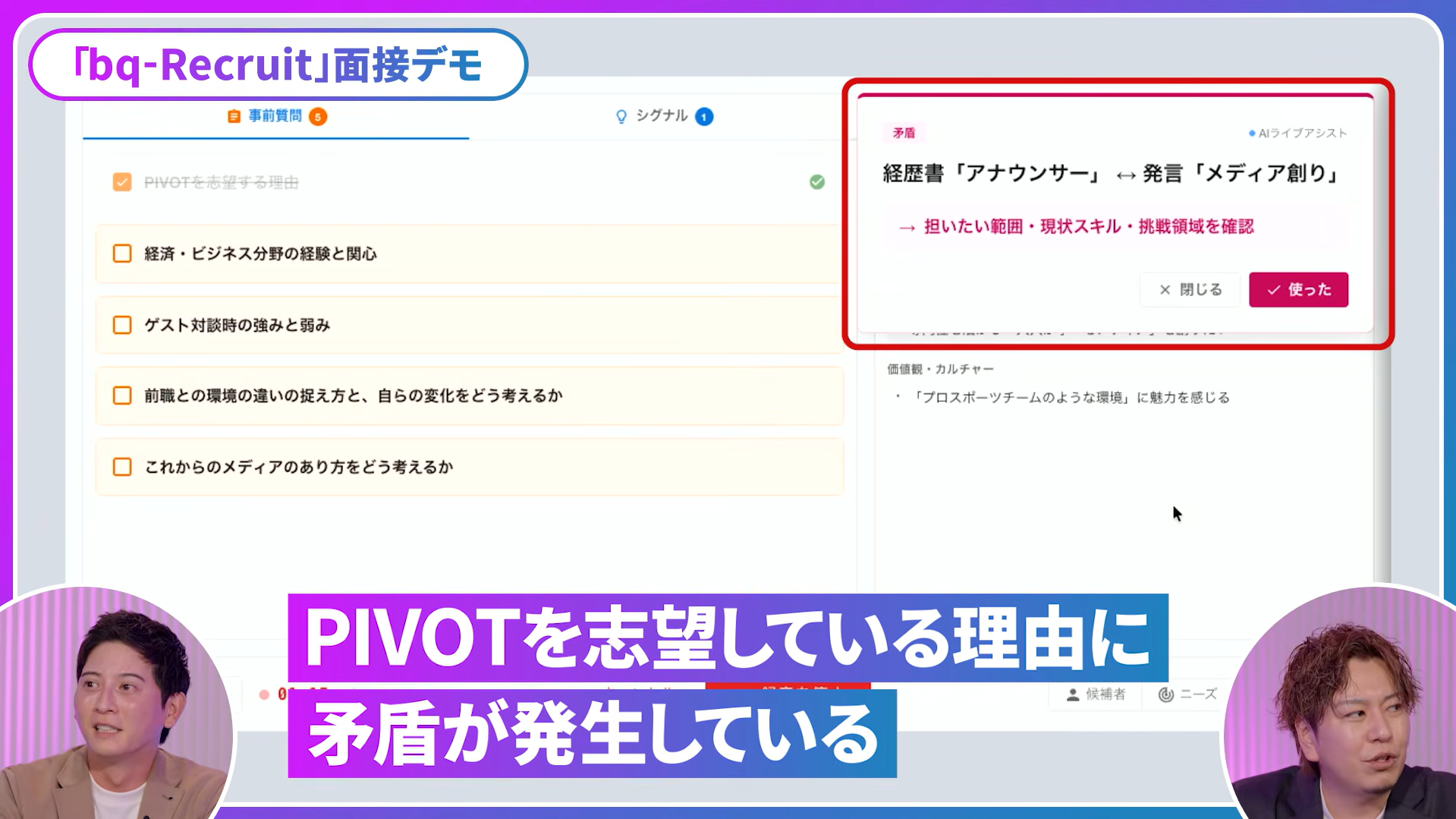1456x819 pixels.
Task: Check the 前職との環境の違いの捉え方 checkbox
Action: (x=122, y=395)
